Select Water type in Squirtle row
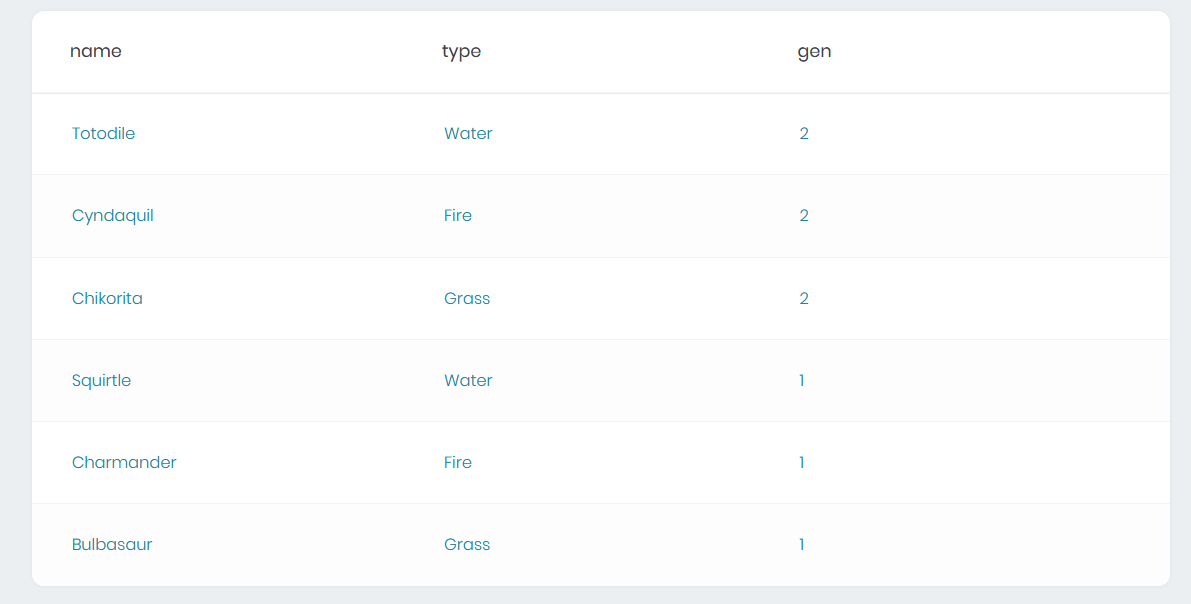 pyautogui.click(x=468, y=380)
